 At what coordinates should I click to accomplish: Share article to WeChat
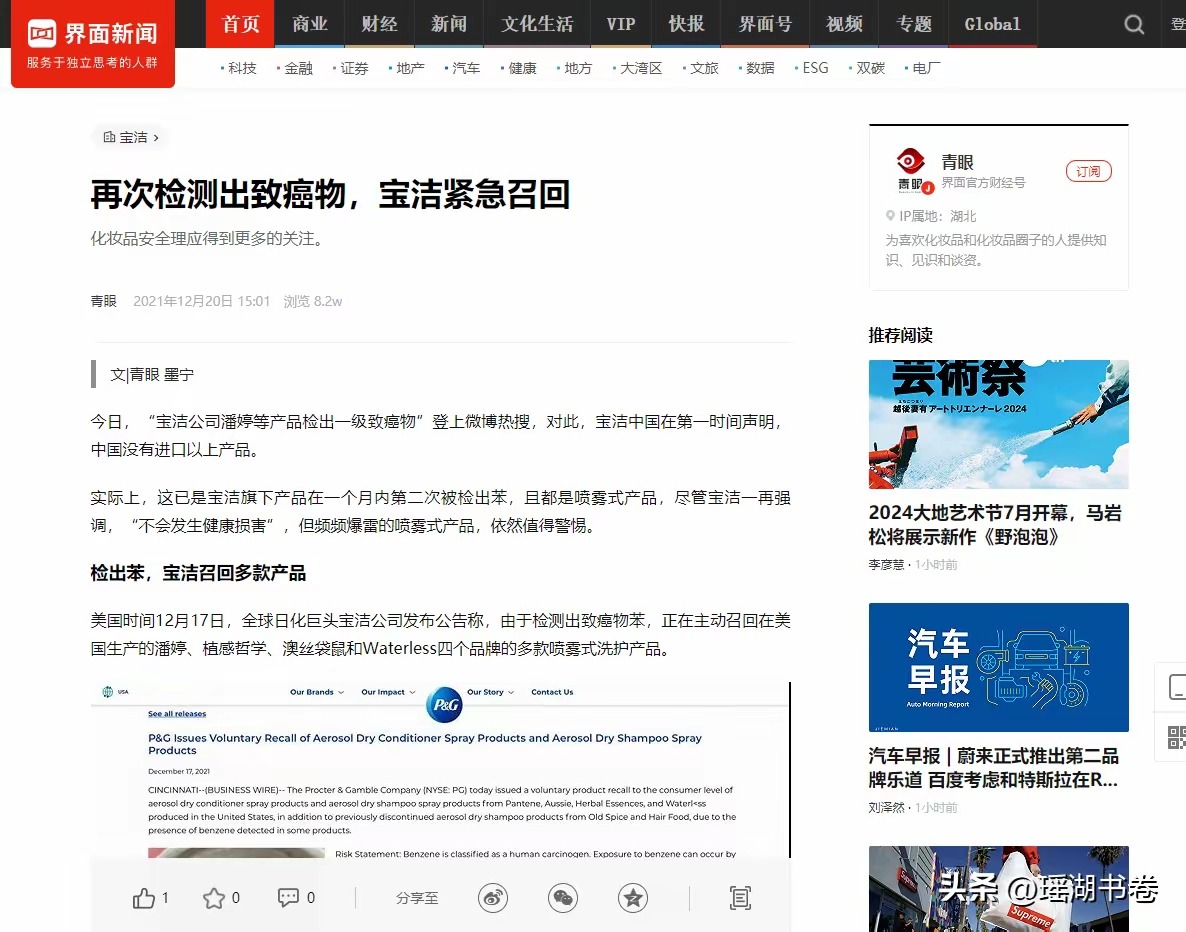(x=563, y=898)
